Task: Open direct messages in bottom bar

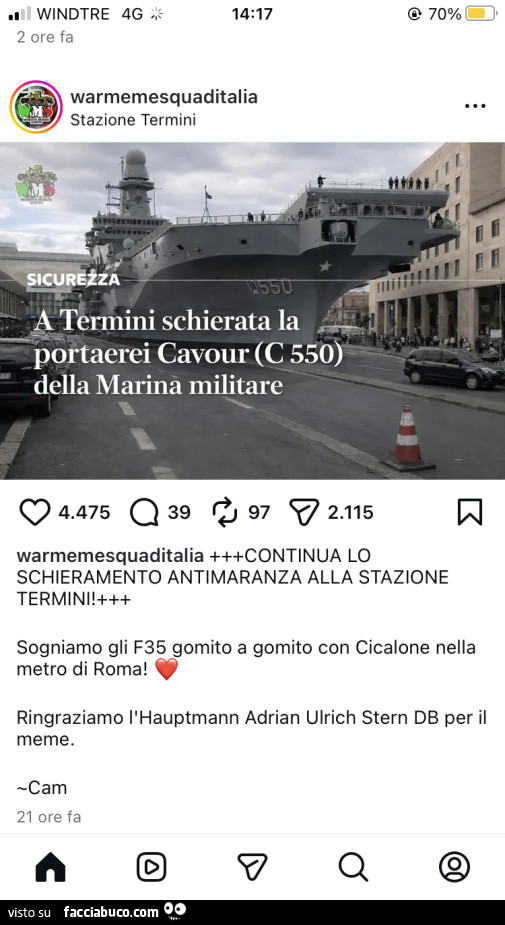Action: [x=252, y=867]
